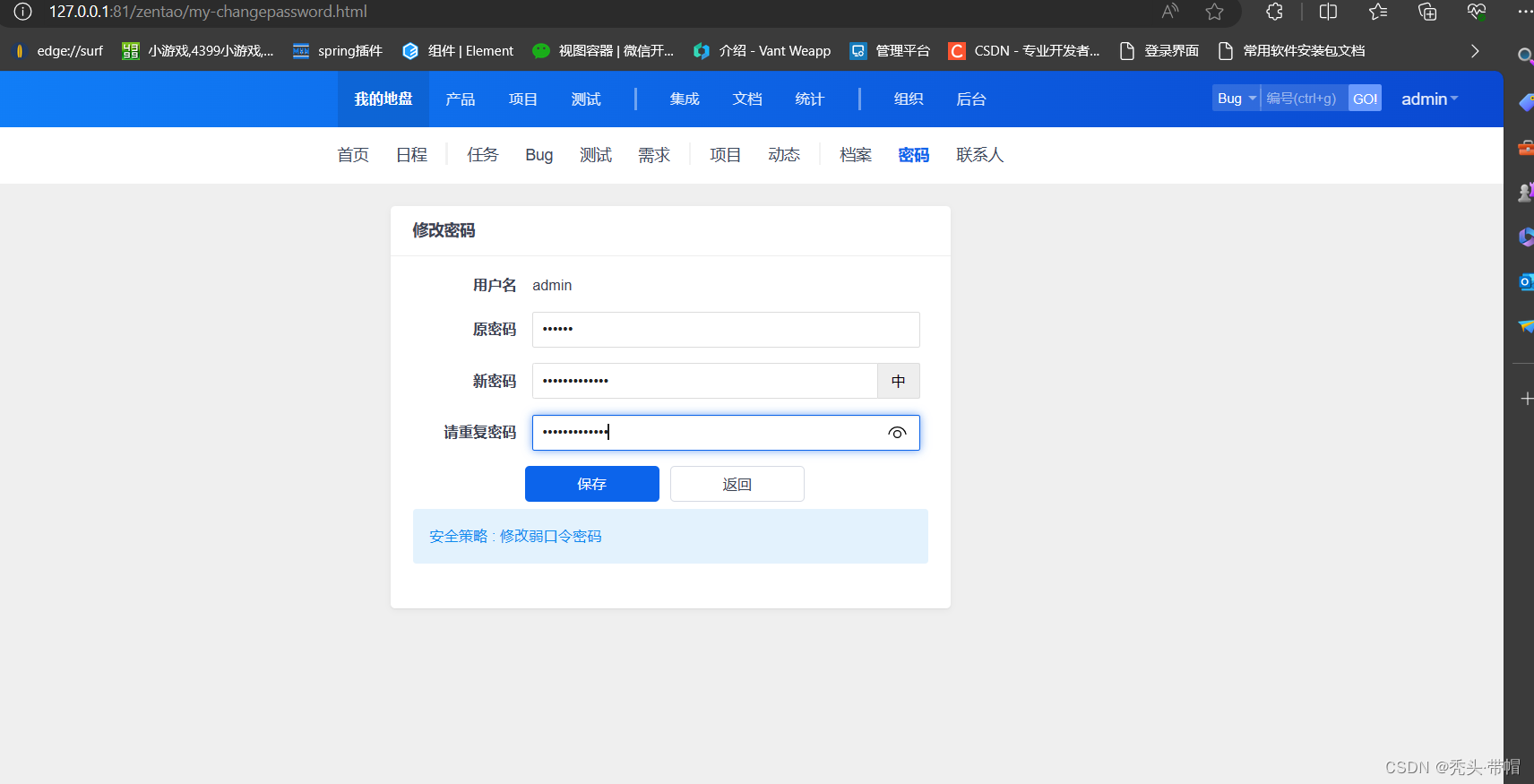This screenshot has width=1534, height=784.
Task: Select 项目 in blue navigation bar
Action: (x=523, y=99)
